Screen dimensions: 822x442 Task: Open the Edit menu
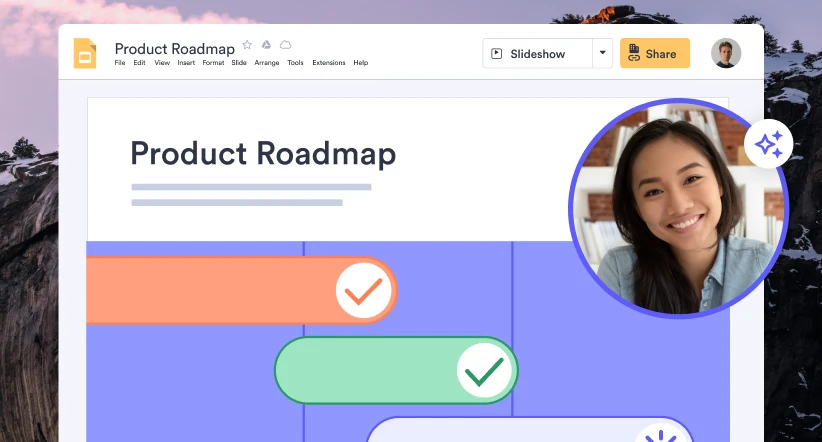(139, 62)
